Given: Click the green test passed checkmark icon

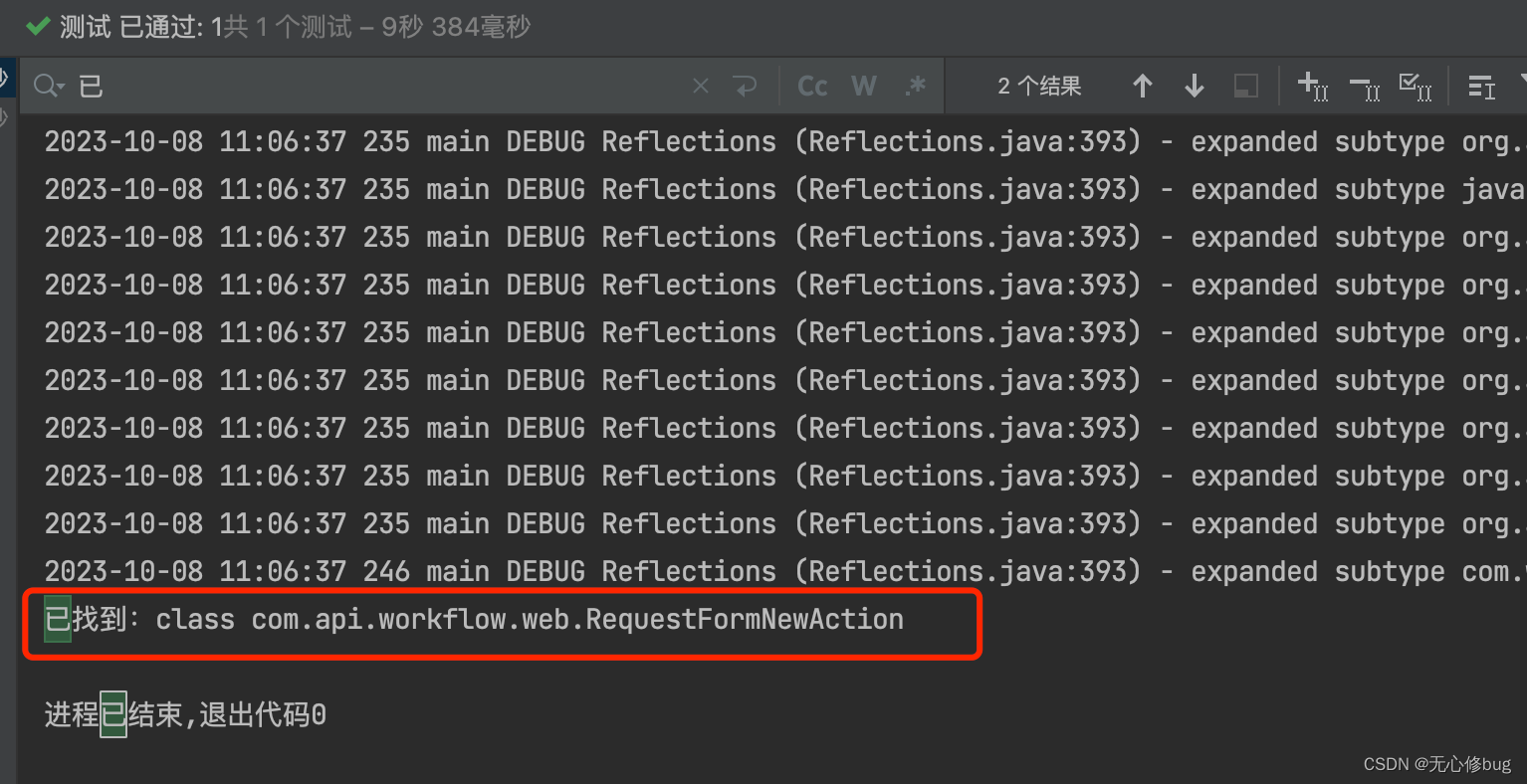Looking at the screenshot, I should [38, 26].
